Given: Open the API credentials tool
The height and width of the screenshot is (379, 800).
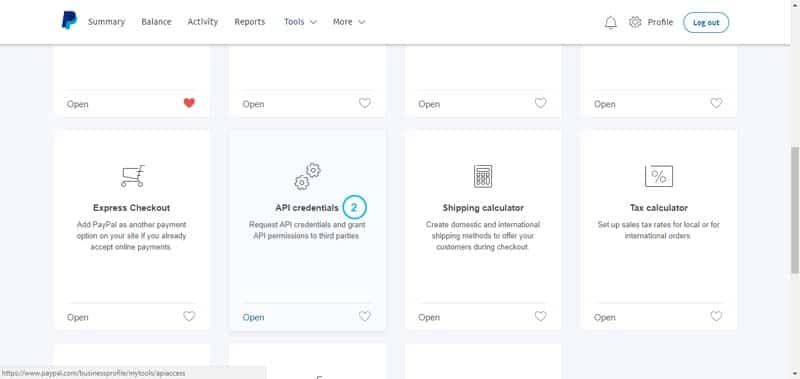Looking at the screenshot, I should 253,317.
